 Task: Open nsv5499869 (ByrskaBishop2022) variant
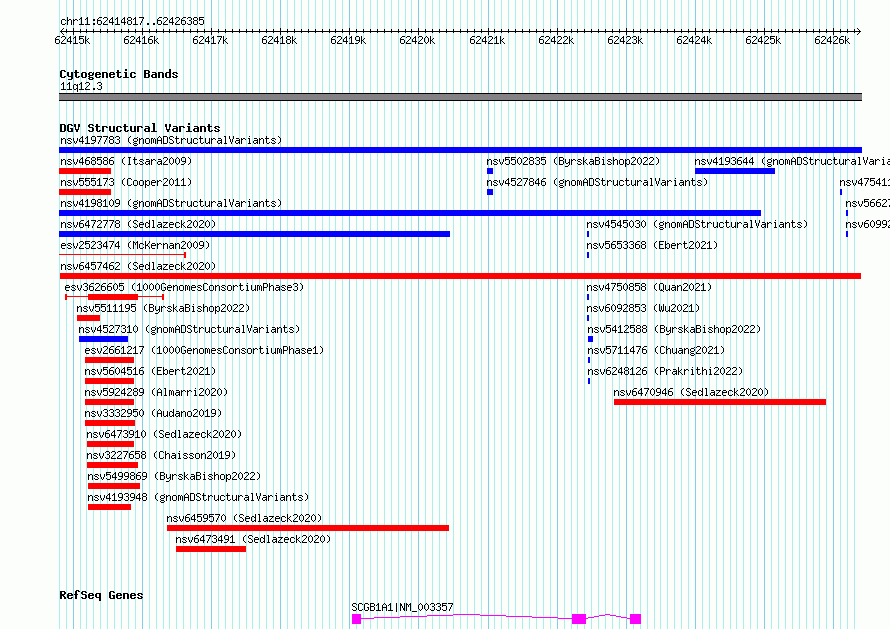(174, 476)
